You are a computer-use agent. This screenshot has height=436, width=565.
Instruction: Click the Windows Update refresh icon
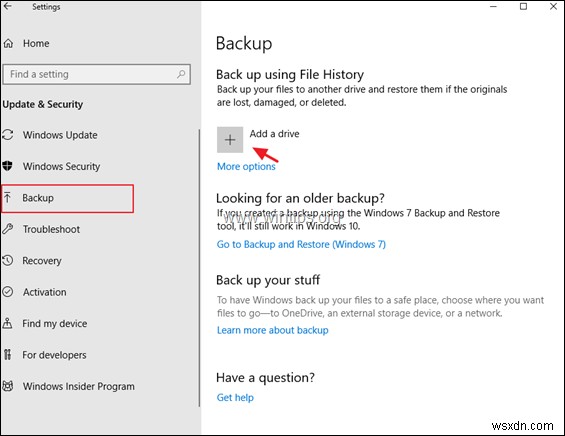tap(8, 135)
